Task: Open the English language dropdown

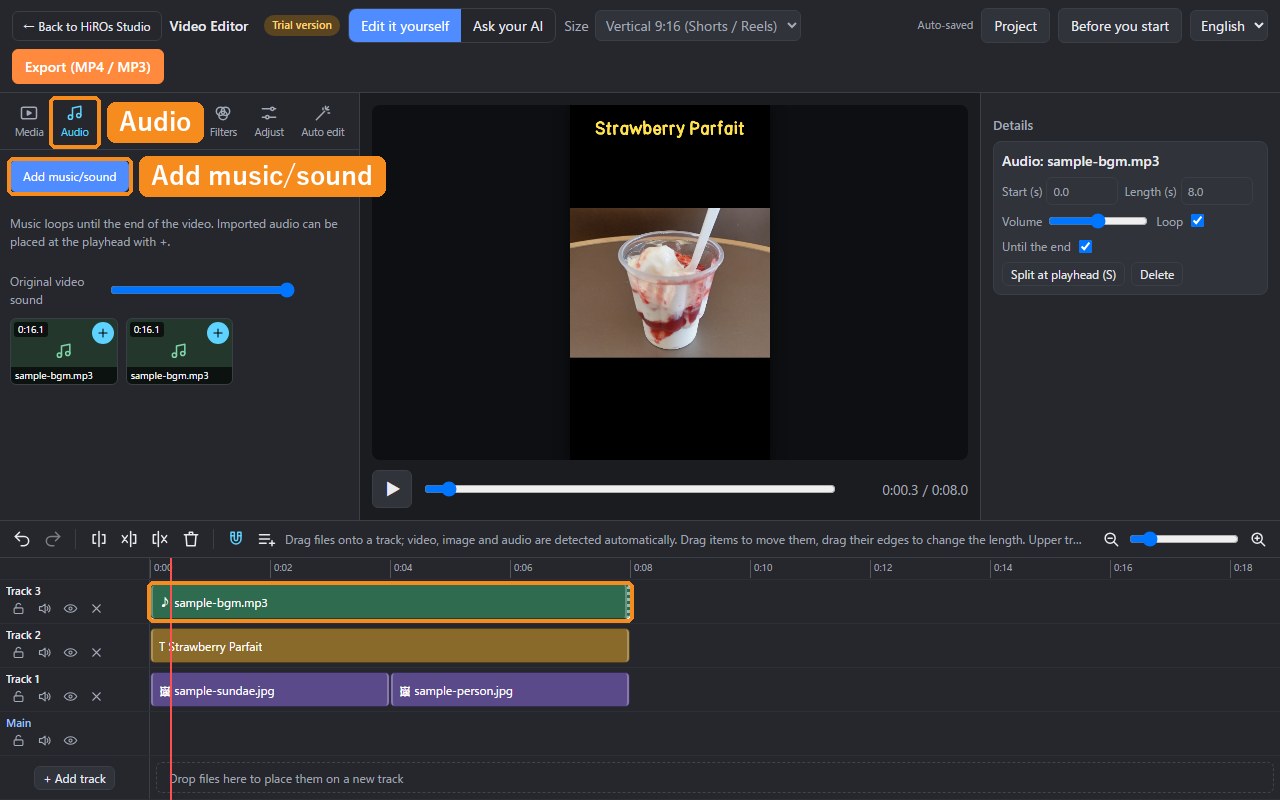Action: pyautogui.click(x=1230, y=26)
